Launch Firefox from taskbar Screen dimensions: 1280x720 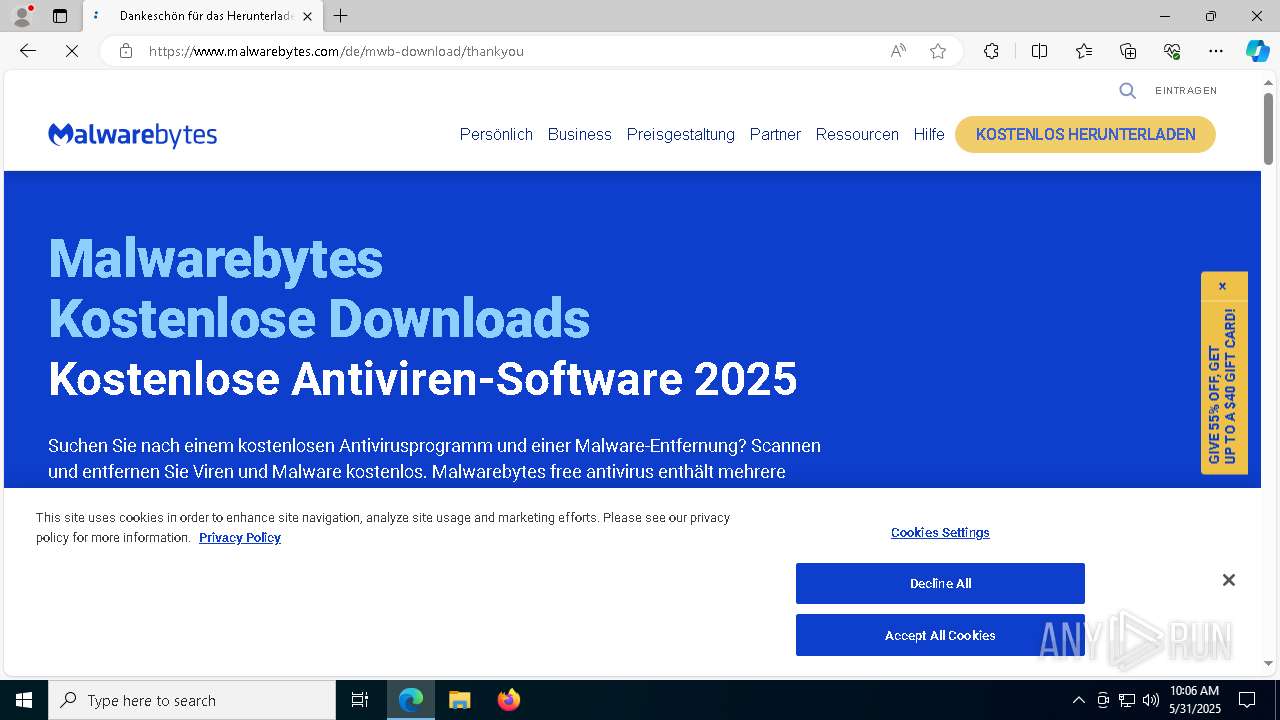point(508,700)
